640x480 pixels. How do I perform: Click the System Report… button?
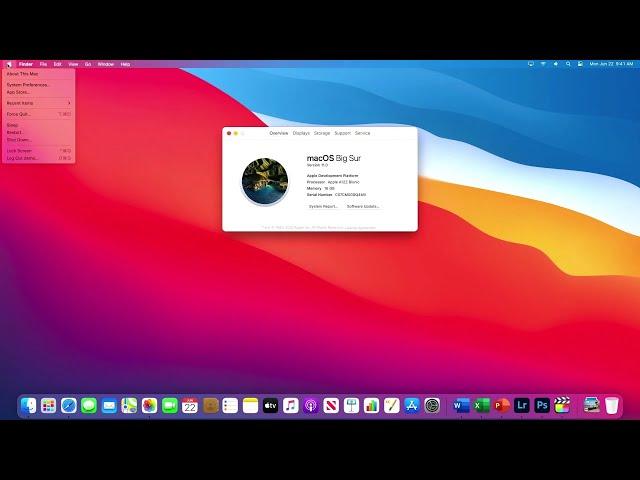(x=323, y=207)
